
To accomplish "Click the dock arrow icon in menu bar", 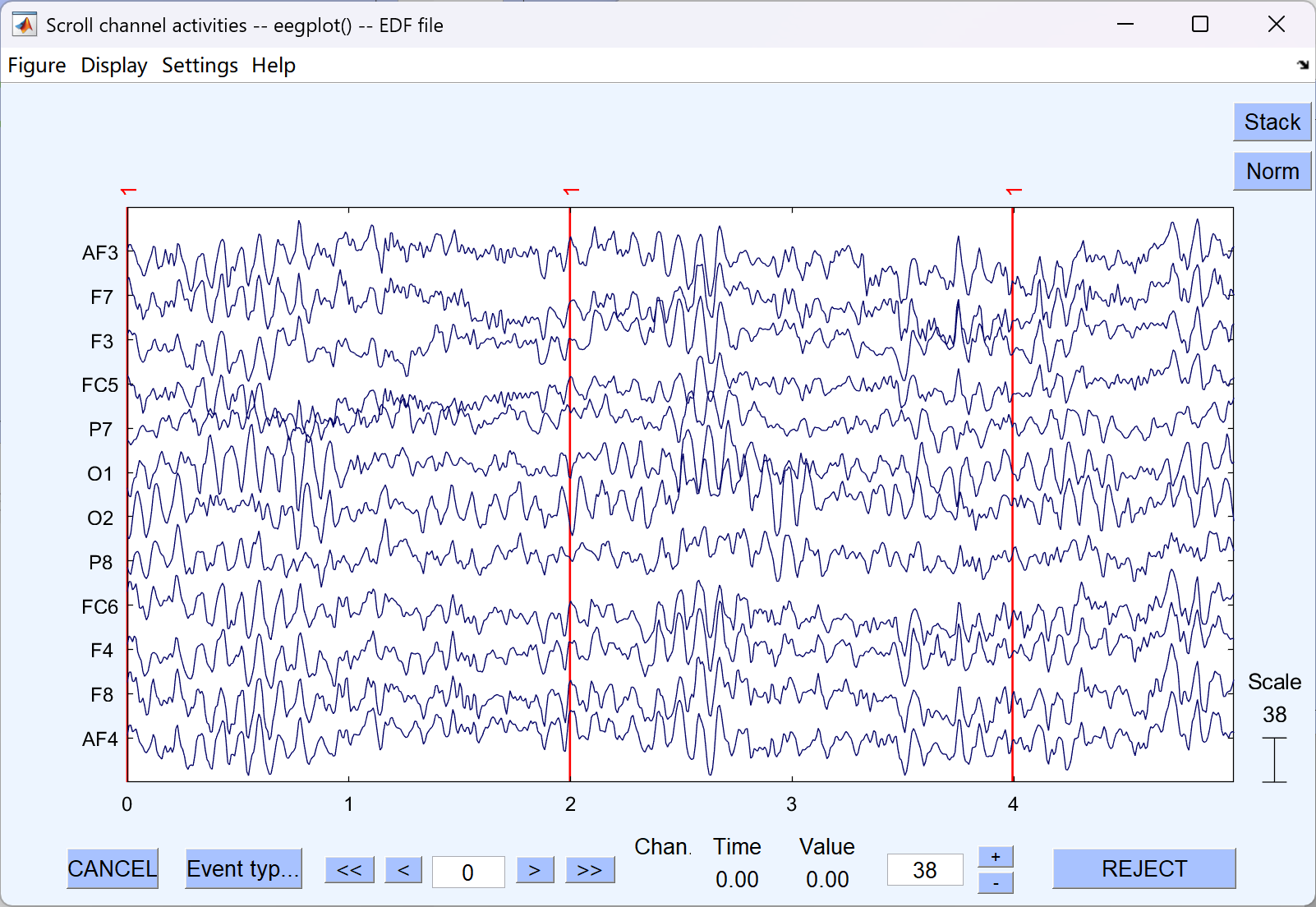I will click(x=1302, y=65).
